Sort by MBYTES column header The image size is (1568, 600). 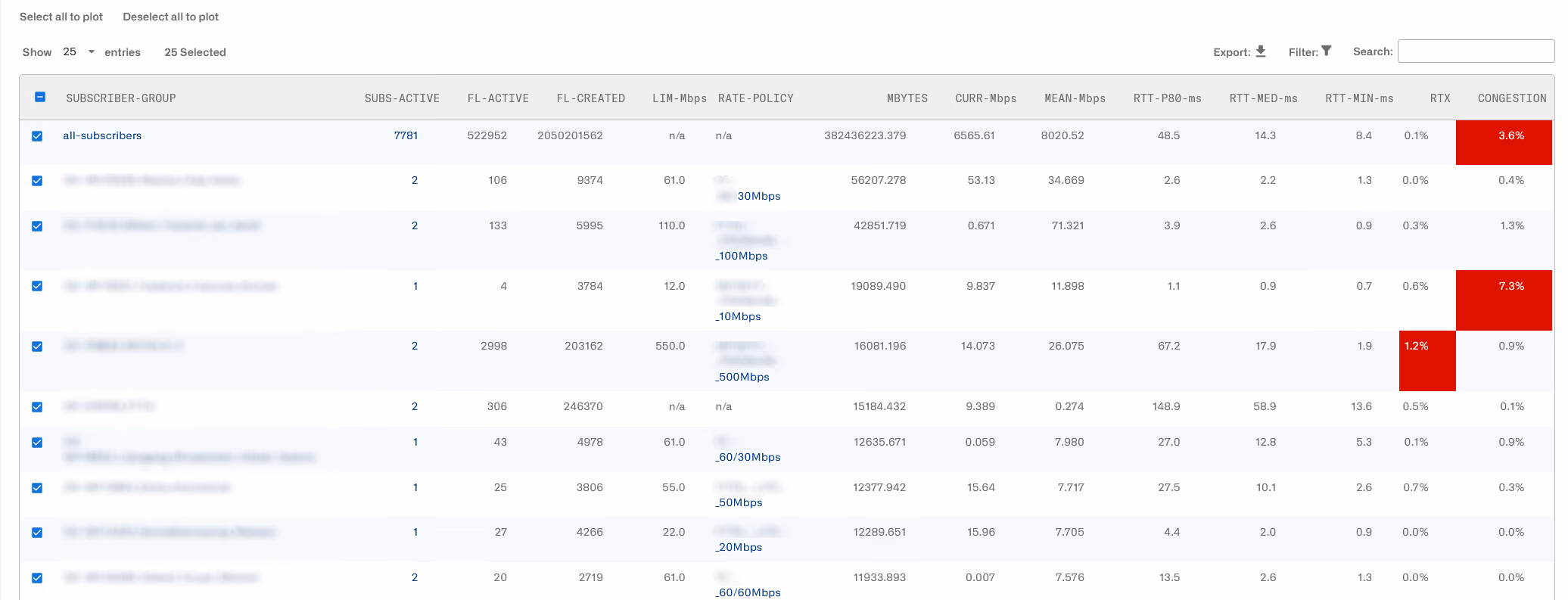point(907,98)
